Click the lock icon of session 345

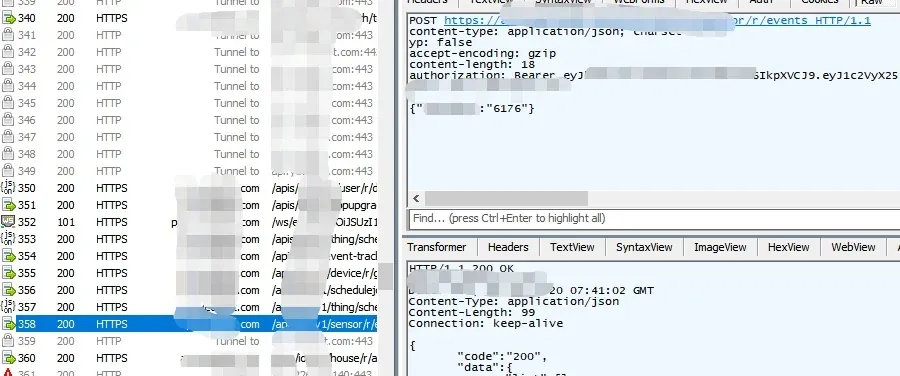(8, 103)
